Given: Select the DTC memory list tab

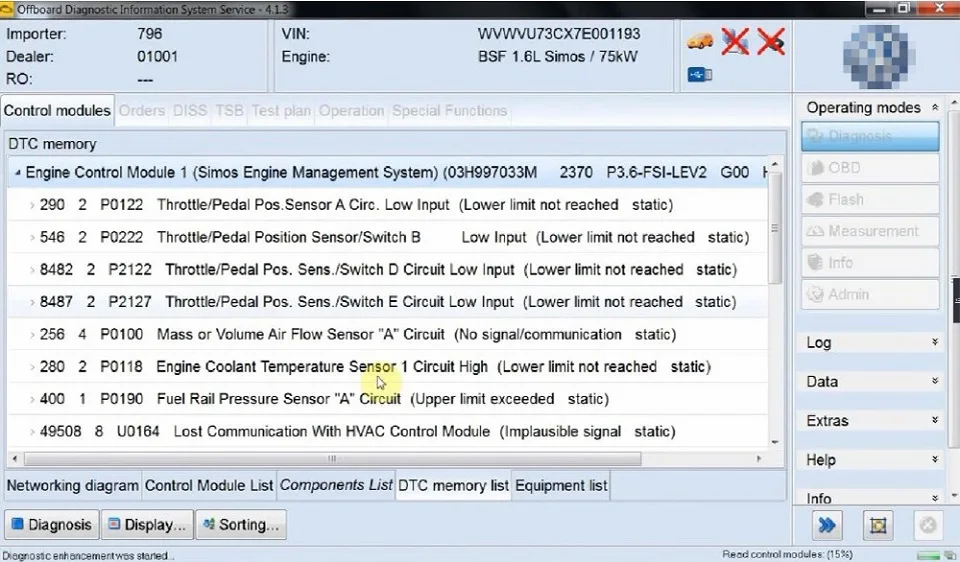Looking at the screenshot, I should point(453,485).
